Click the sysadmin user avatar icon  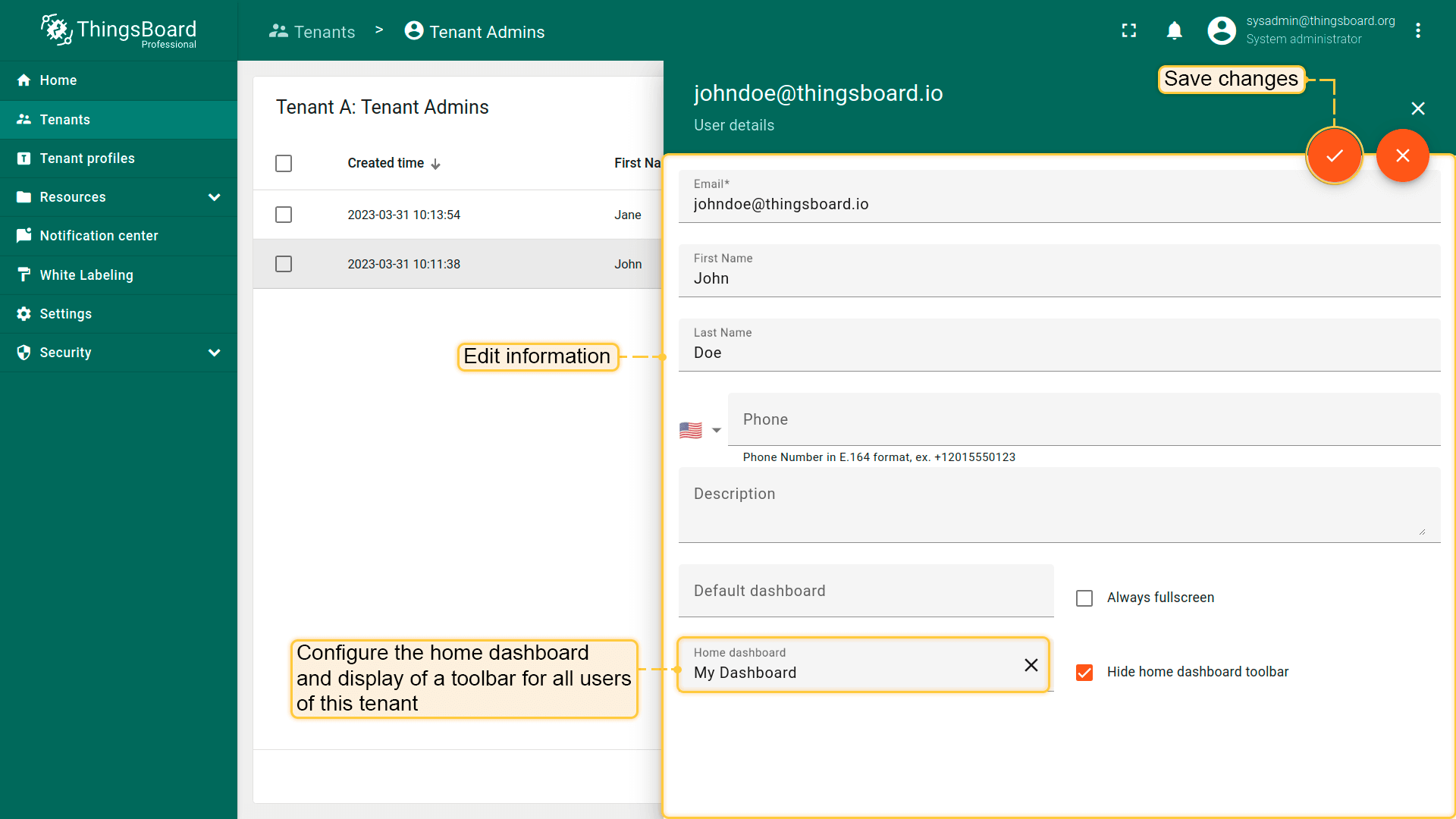(x=1221, y=30)
